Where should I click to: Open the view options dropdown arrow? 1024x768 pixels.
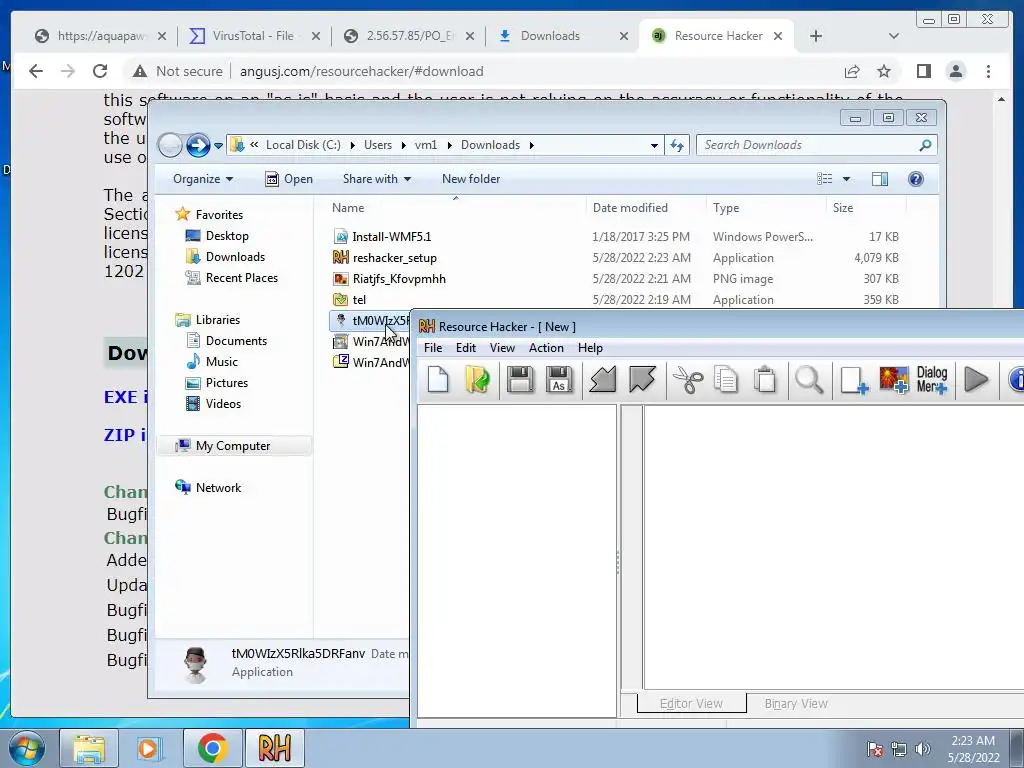point(846,179)
